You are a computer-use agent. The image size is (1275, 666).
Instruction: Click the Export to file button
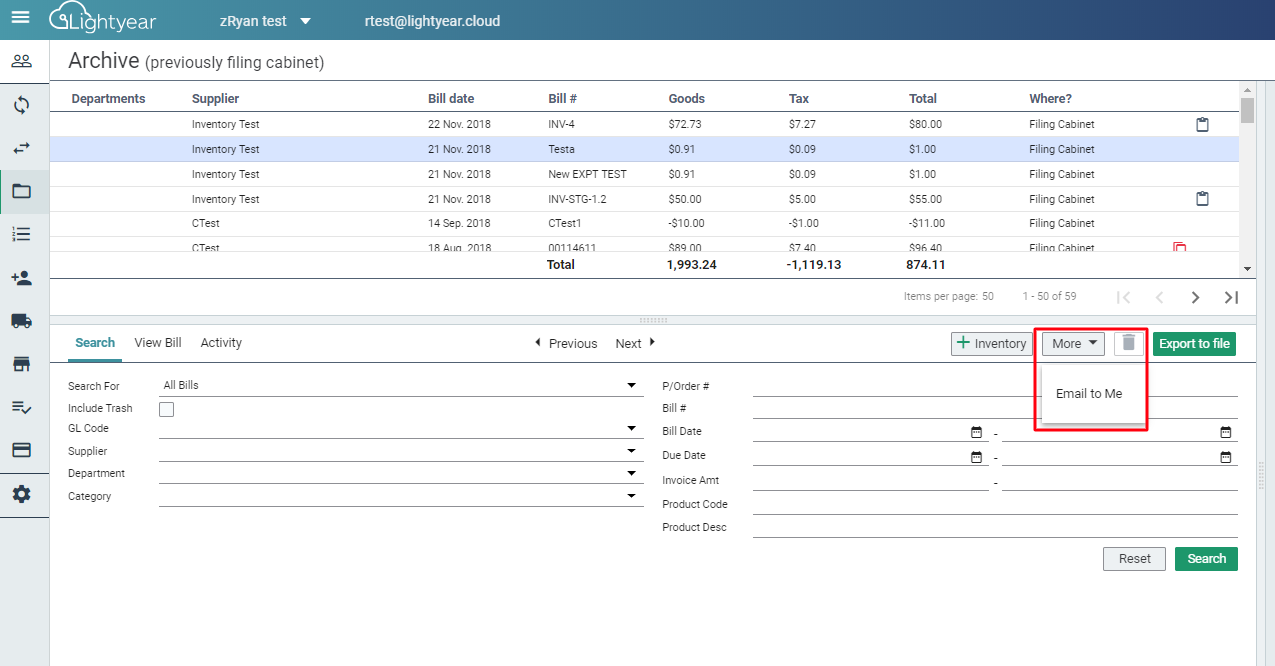[1194, 343]
